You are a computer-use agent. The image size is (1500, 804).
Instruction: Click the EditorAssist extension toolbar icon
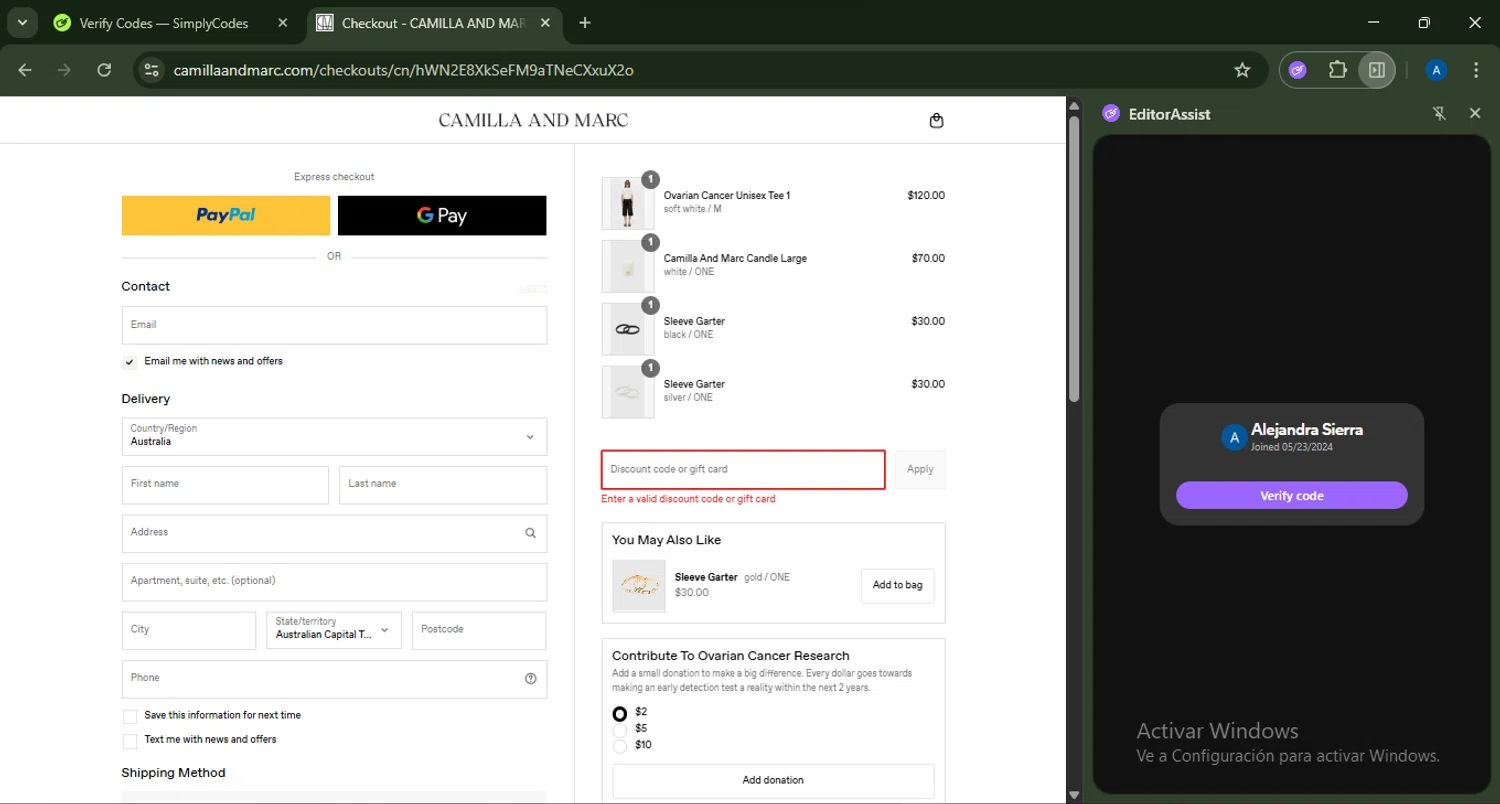tap(1298, 70)
